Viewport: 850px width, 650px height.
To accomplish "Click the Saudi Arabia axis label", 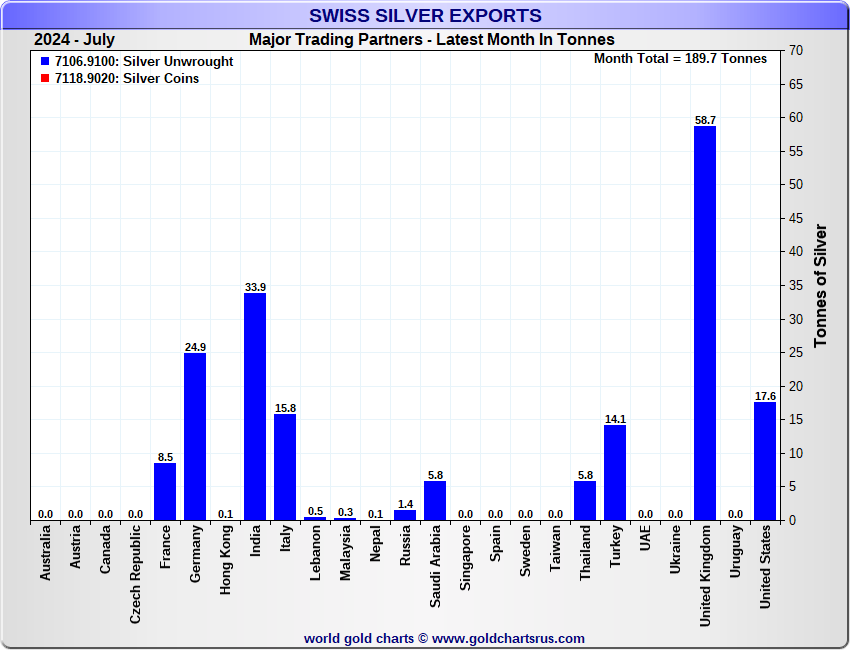I will [436, 570].
